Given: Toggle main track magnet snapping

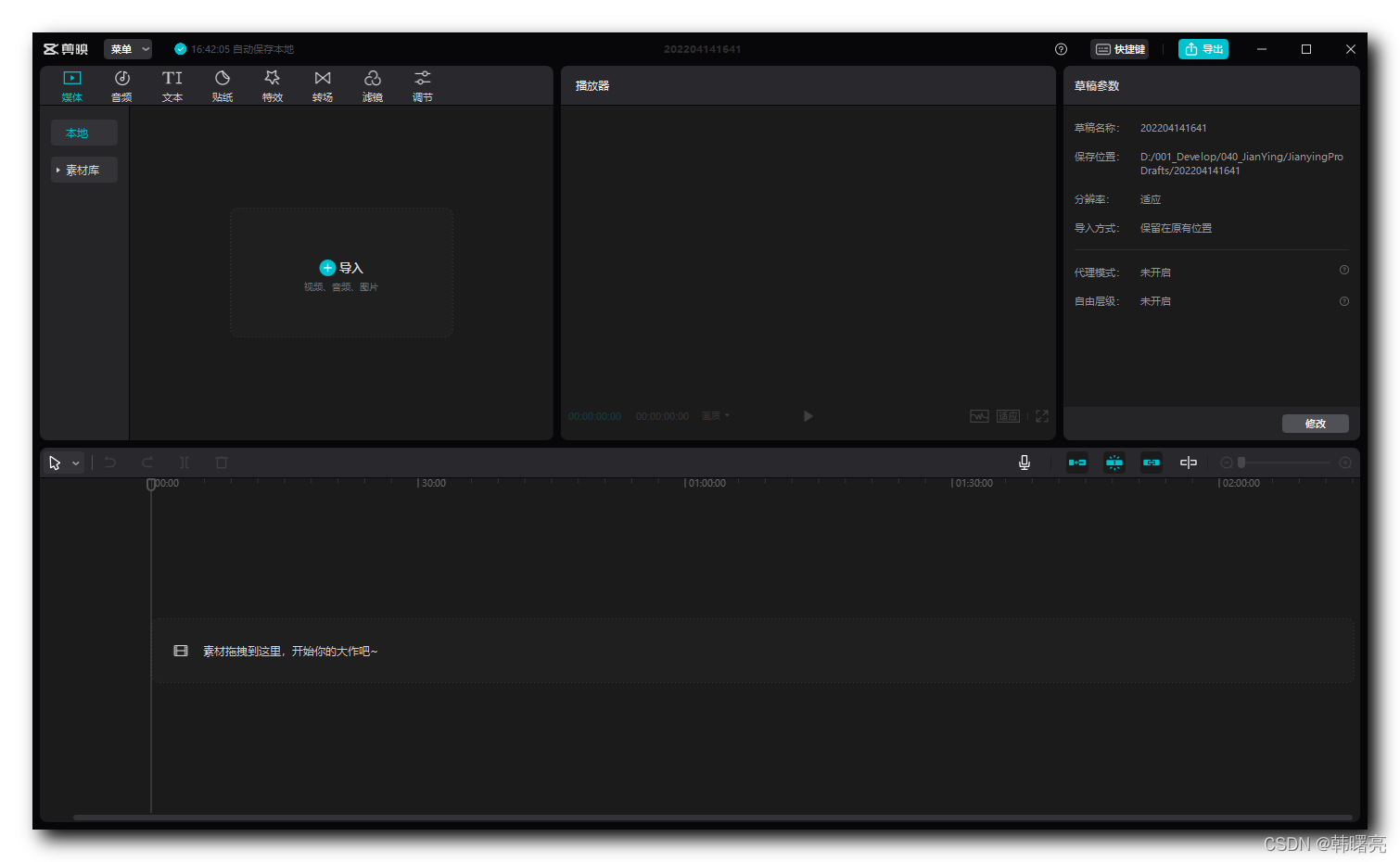Looking at the screenshot, I should click(x=1077, y=463).
